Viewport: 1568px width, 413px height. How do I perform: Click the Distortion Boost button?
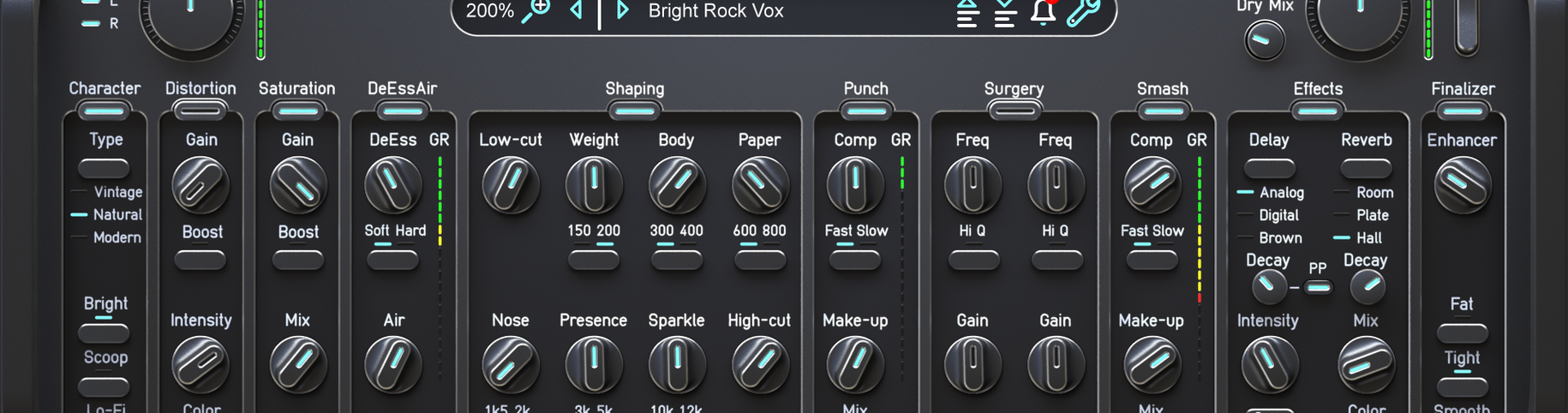click(200, 260)
